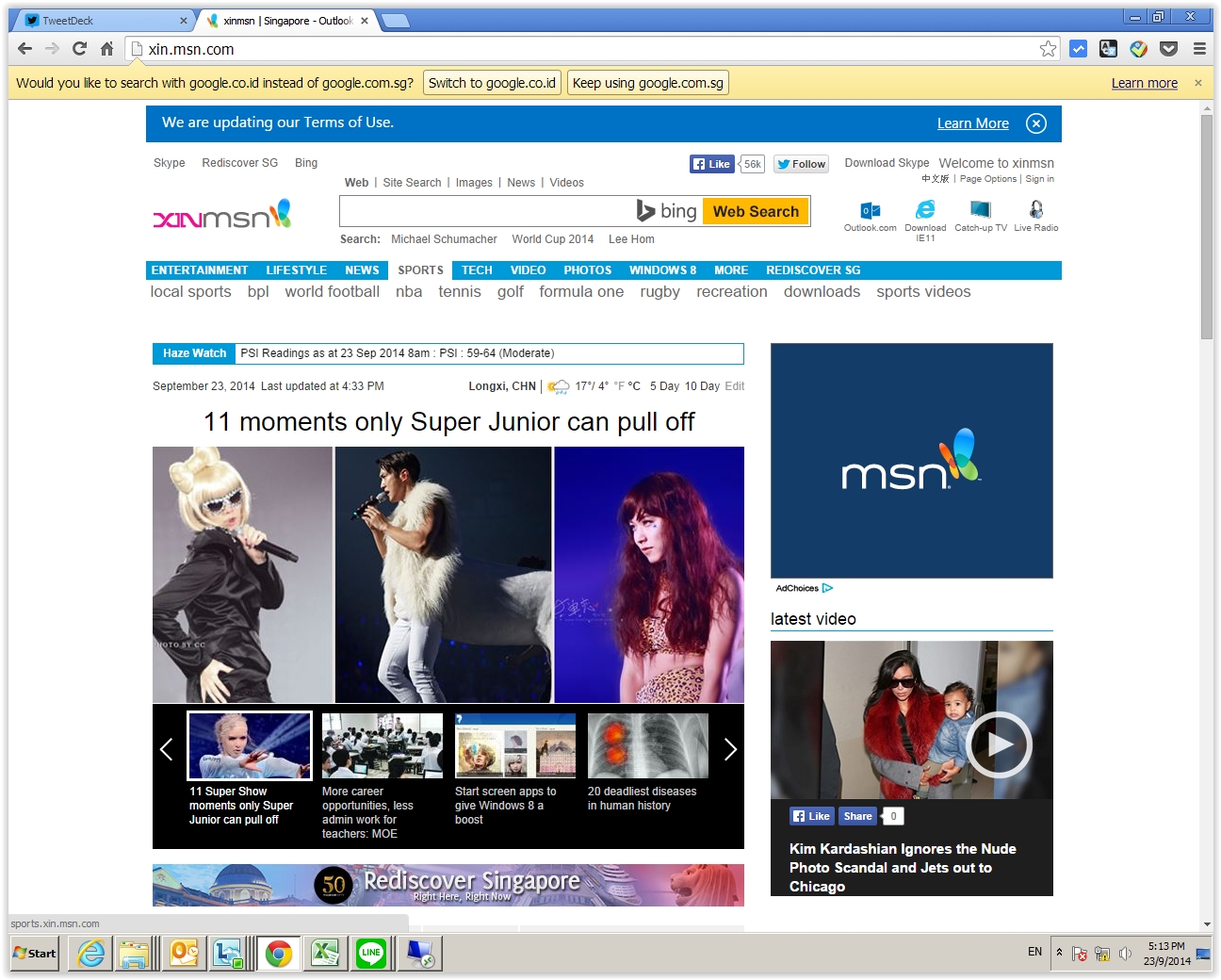The image size is (1221, 980).
Task: Open the TECH navigation tab
Action: [x=477, y=270]
